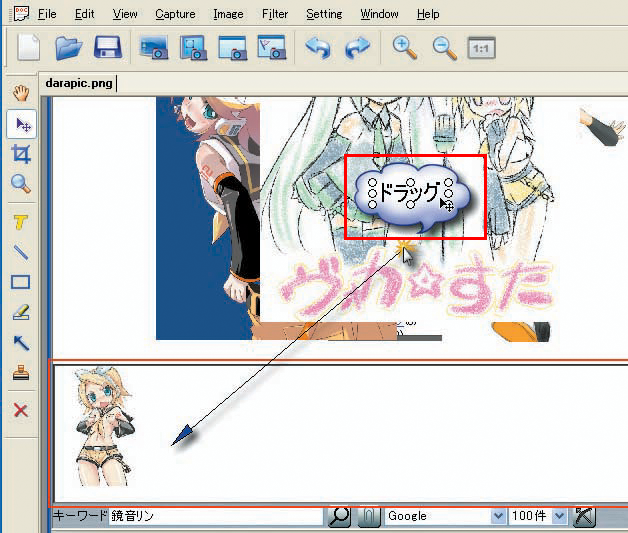Select the Arrow drawing tool

(21, 343)
